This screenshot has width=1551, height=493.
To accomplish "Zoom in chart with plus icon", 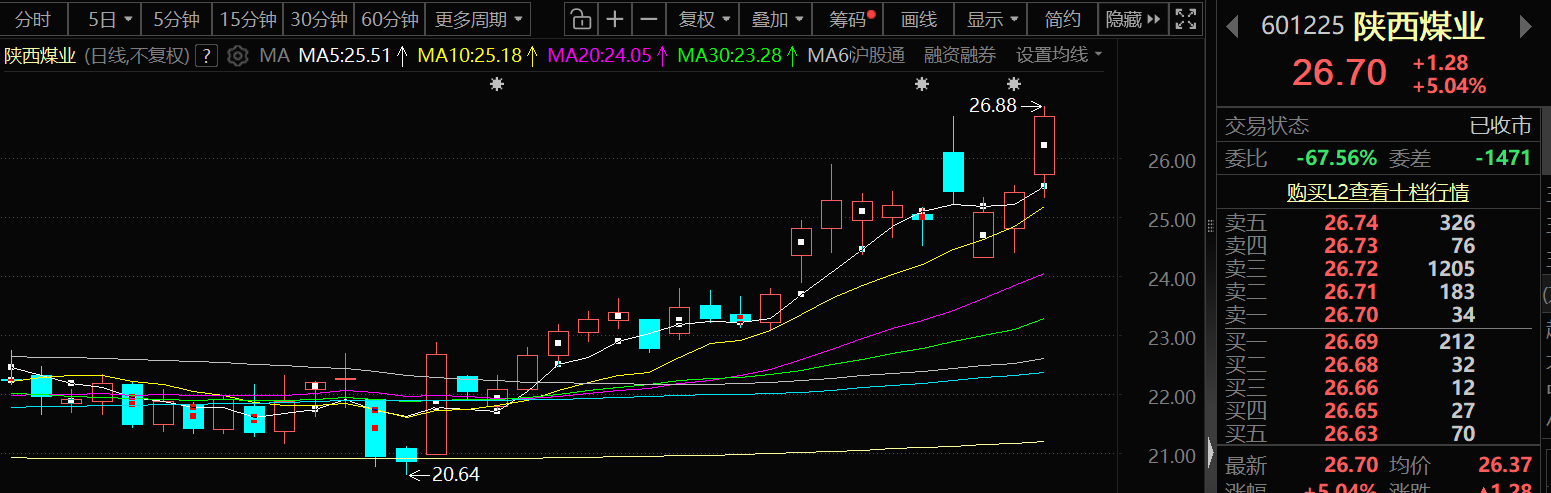I will (615, 19).
